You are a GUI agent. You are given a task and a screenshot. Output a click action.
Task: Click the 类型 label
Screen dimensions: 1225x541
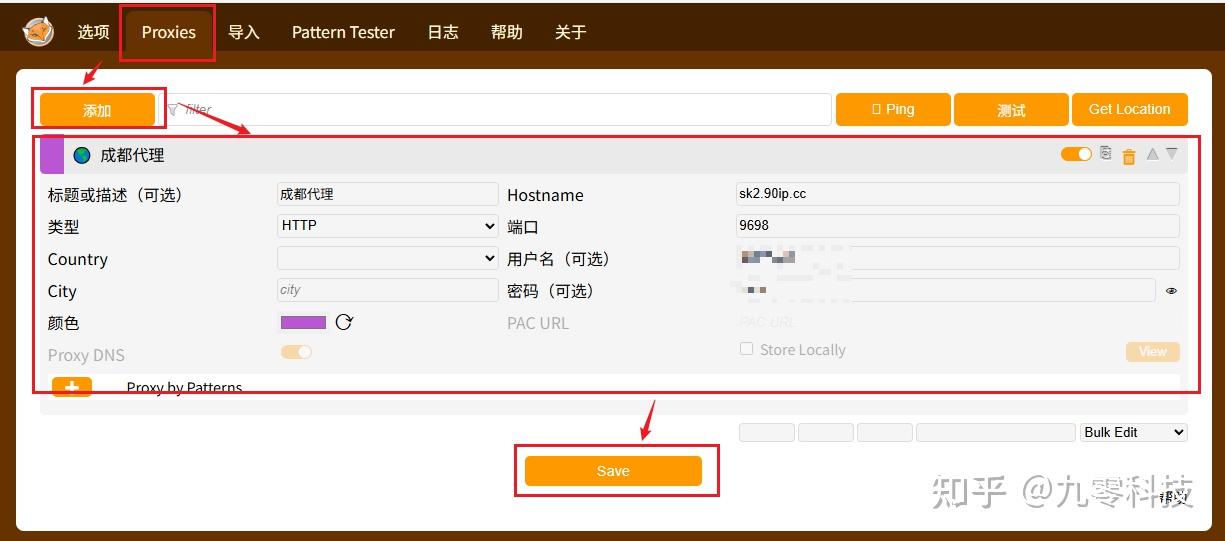coord(63,227)
